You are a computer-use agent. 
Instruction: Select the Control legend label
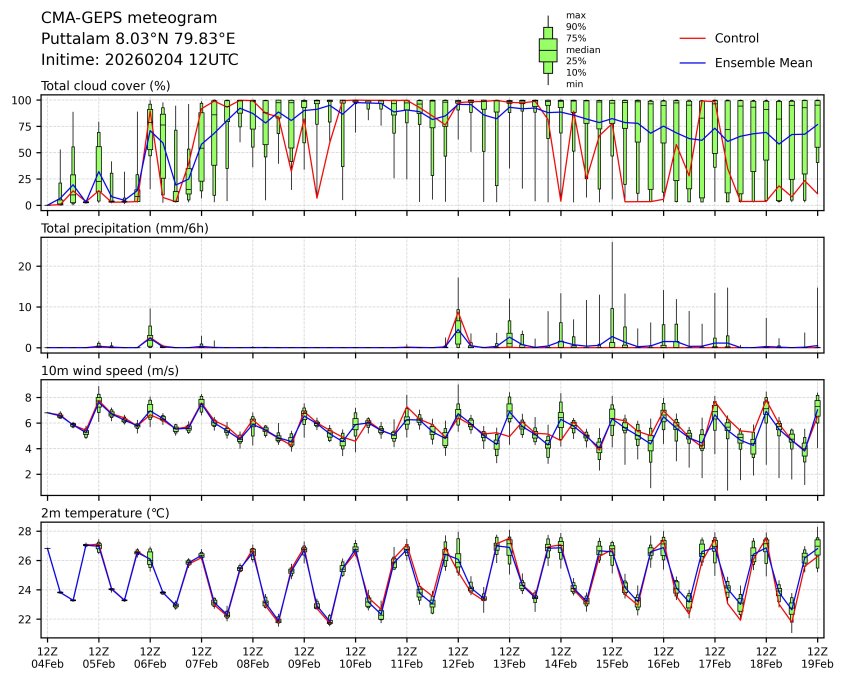coord(736,39)
